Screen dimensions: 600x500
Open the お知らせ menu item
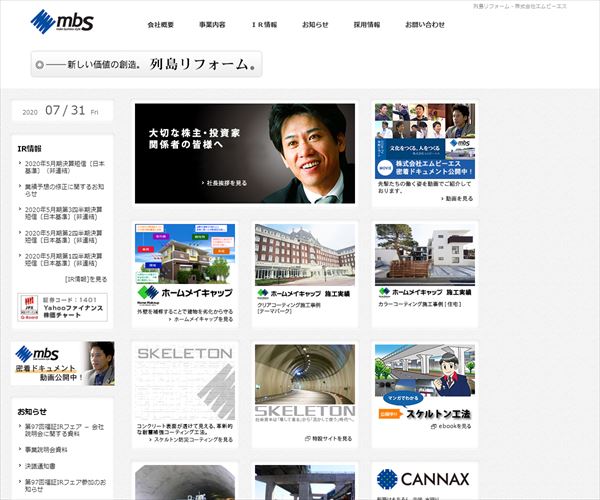[x=315, y=24]
